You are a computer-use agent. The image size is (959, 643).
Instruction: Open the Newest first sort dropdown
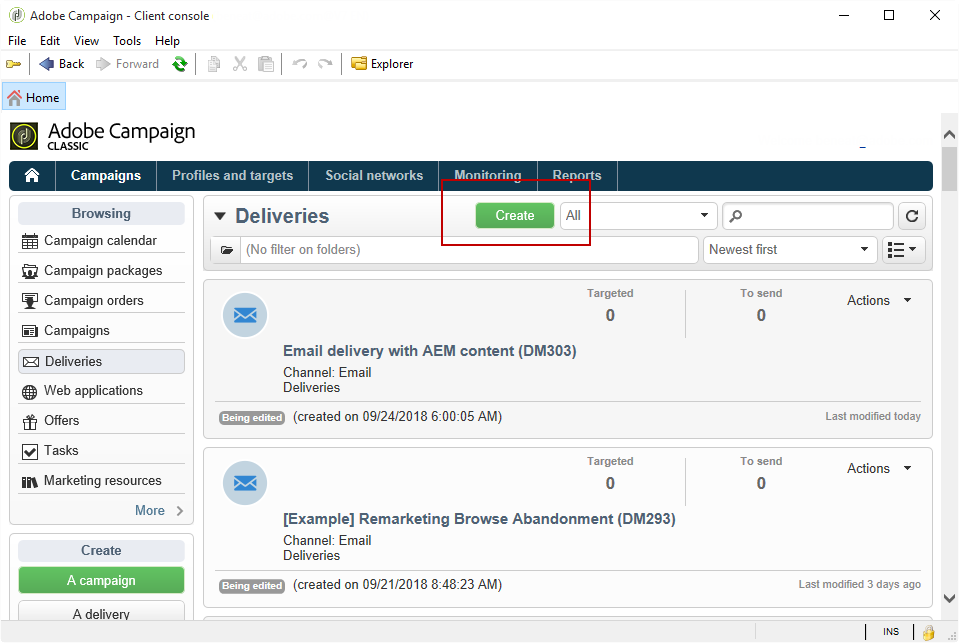pos(790,250)
